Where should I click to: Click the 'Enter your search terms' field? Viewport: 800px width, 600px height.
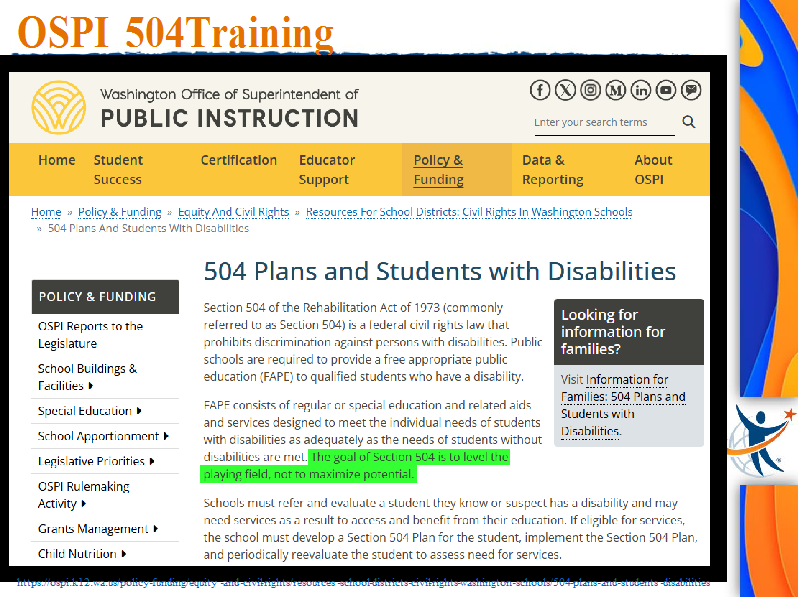[x=605, y=123]
